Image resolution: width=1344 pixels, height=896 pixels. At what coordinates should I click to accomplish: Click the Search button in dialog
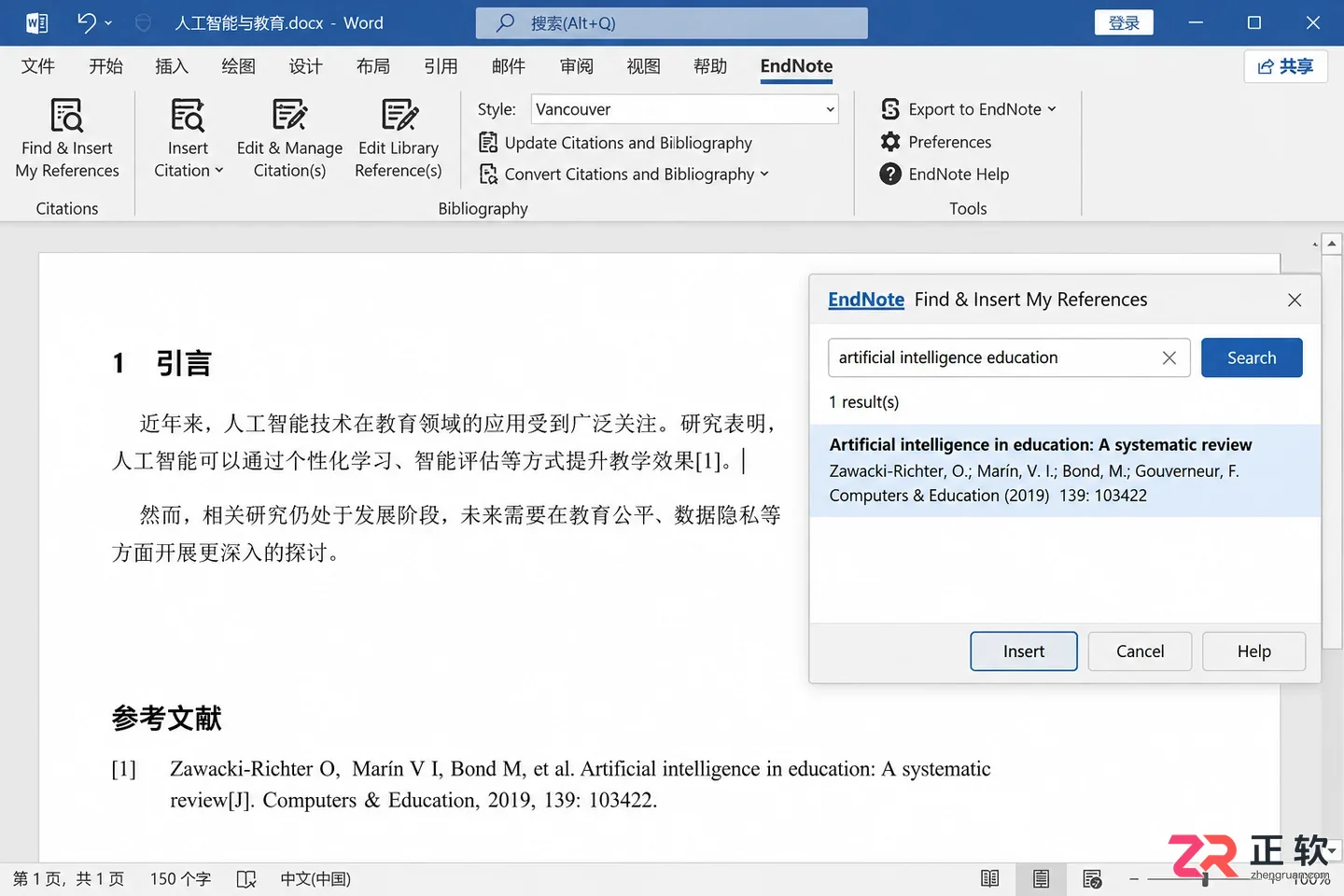click(x=1252, y=357)
